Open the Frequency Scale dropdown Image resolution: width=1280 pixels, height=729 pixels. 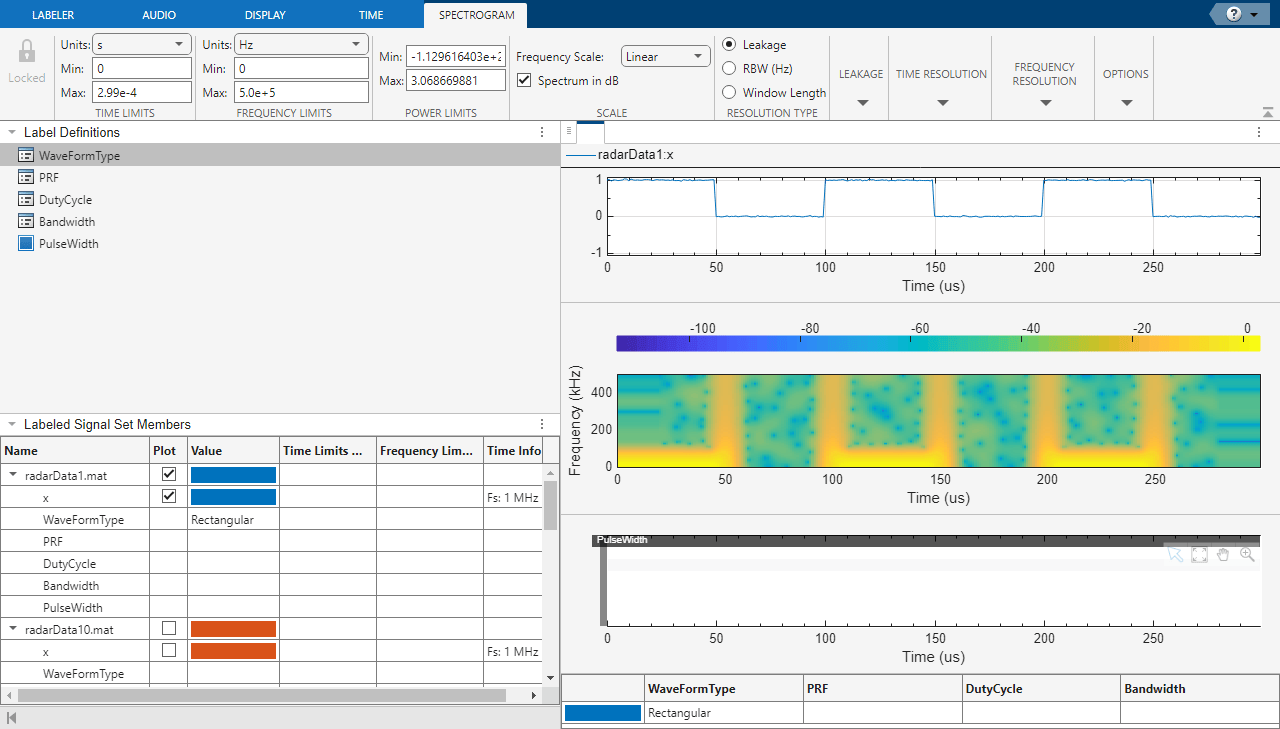[666, 56]
